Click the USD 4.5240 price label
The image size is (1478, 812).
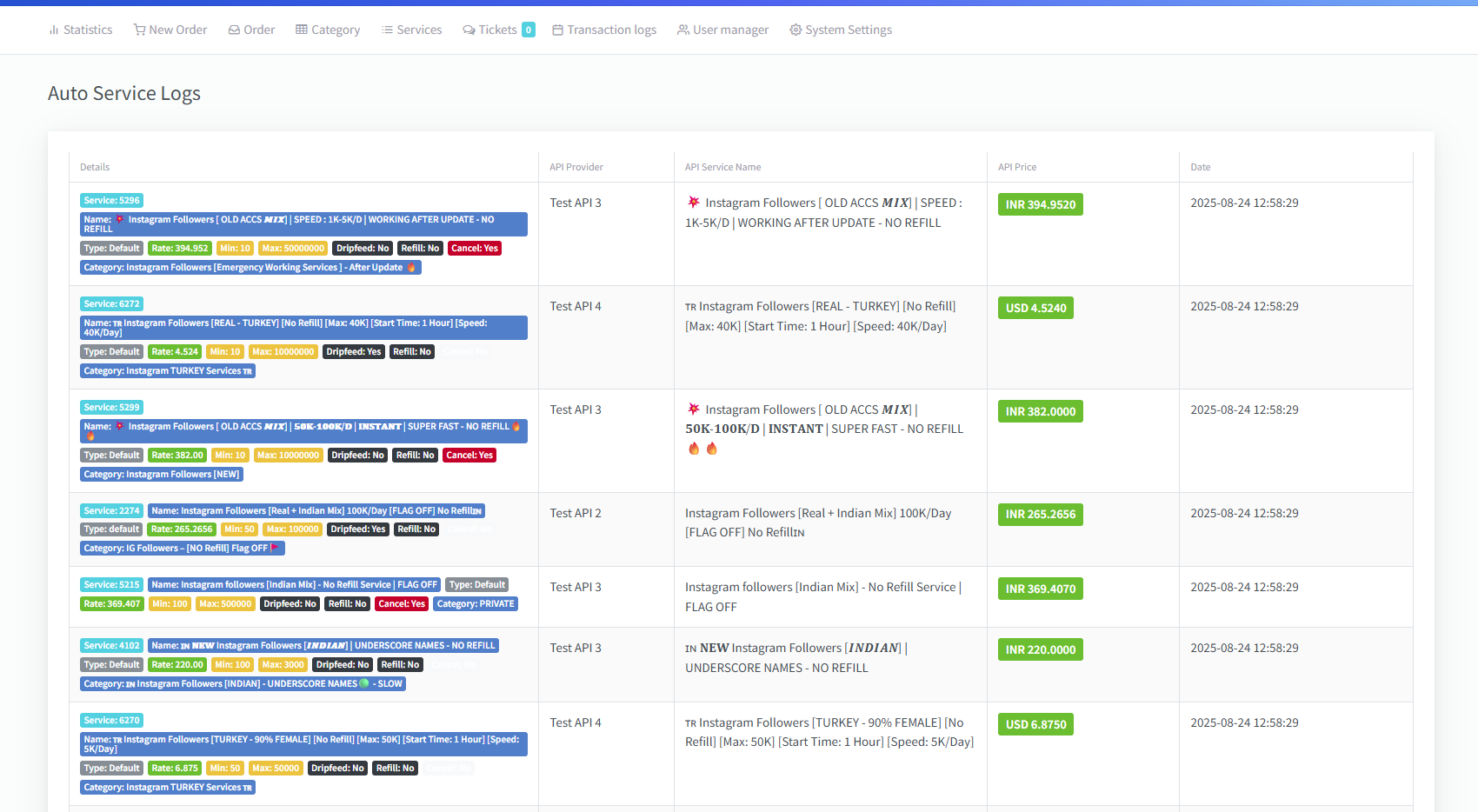tap(1035, 309)
